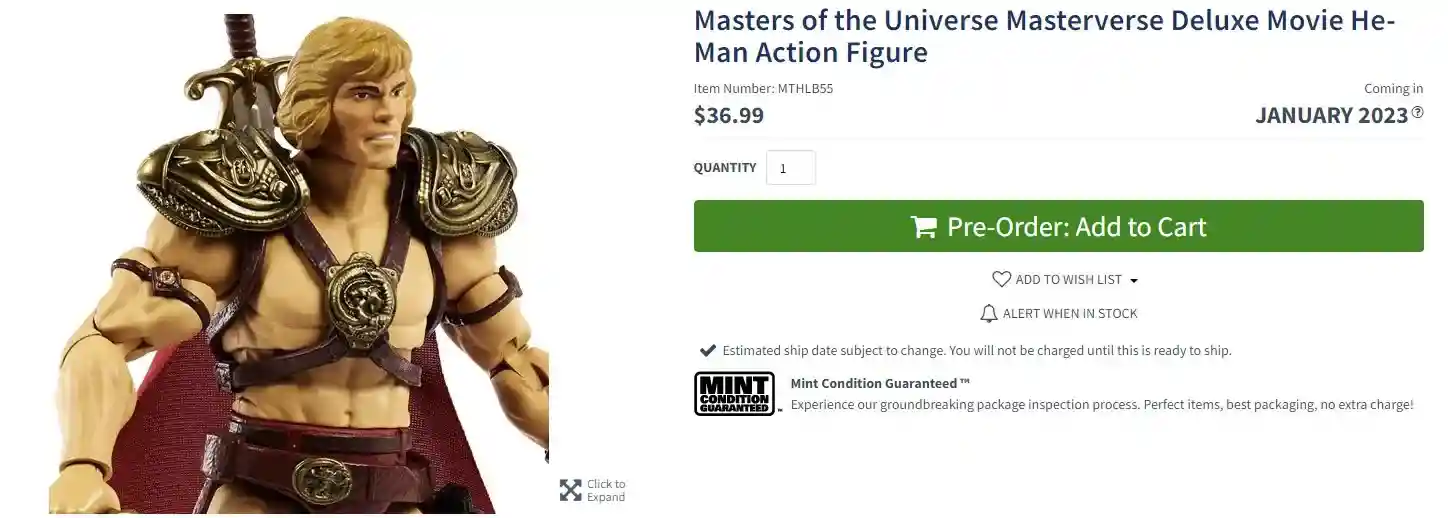The width and height of the screenshot is (1448, 518).
Task: Click the Mint Condition Guaranteed heading text
Action: [x=880, y=383]
